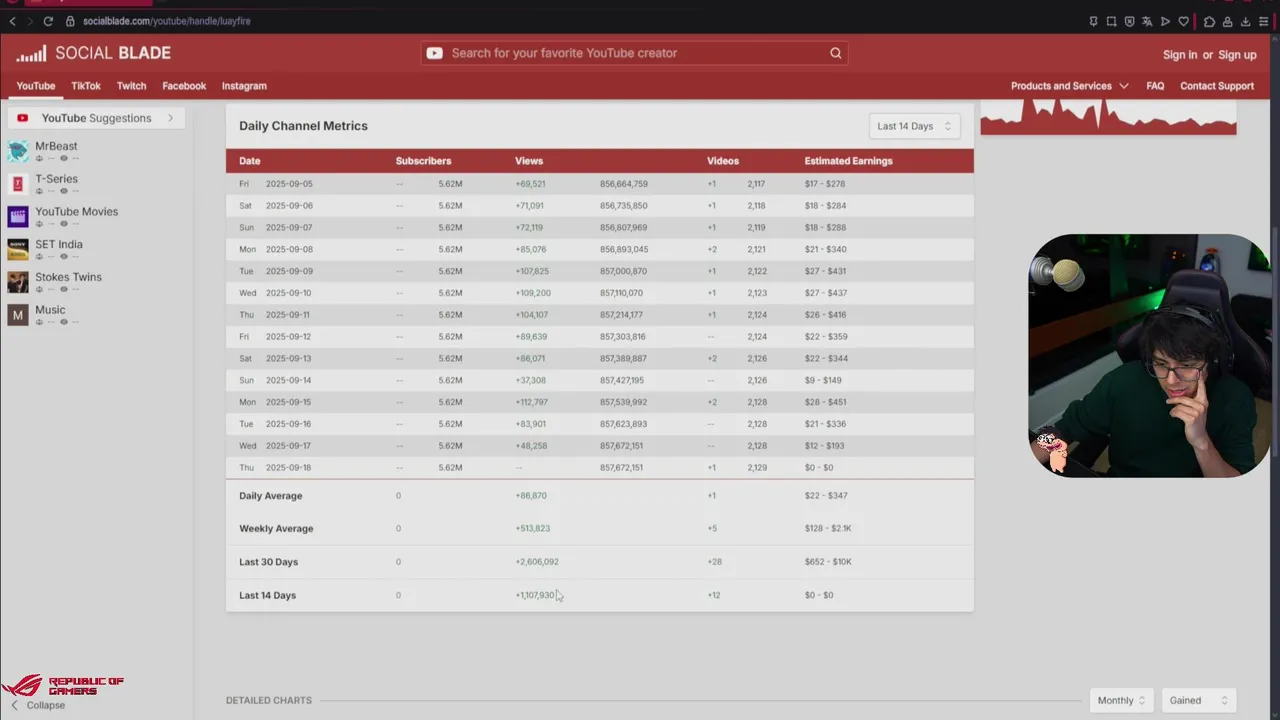1280x720 pixels.
Task: Click the +2,606,092 Last 30 Days views
Action: [537, 562]
